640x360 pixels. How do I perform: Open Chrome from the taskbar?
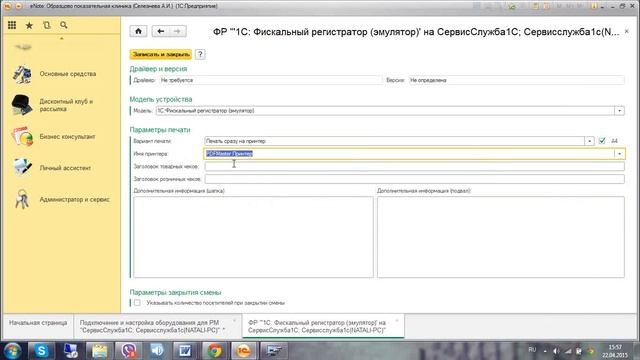215,351
